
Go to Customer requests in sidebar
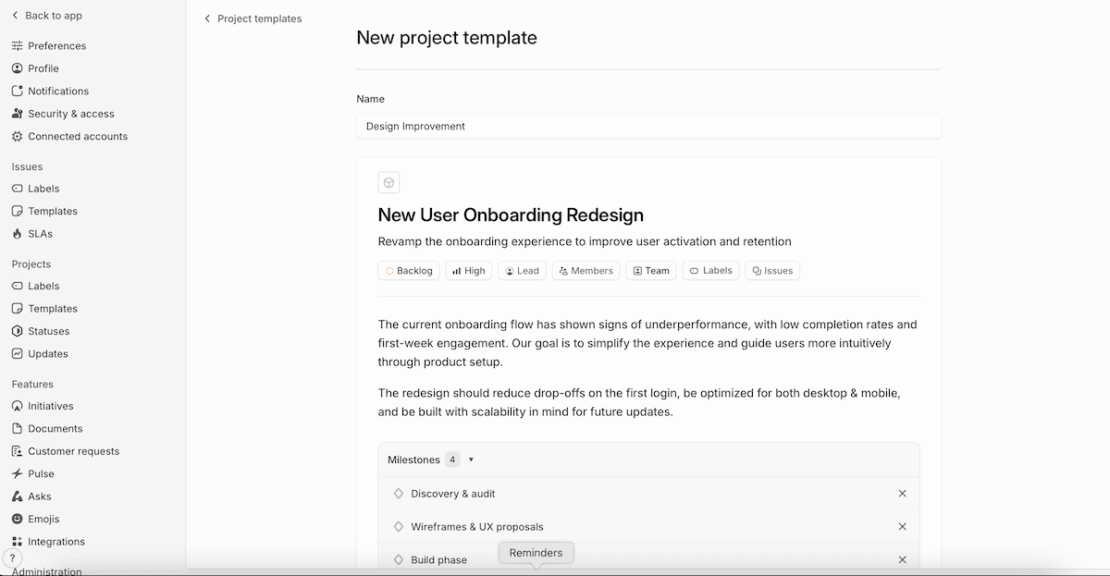73,451
